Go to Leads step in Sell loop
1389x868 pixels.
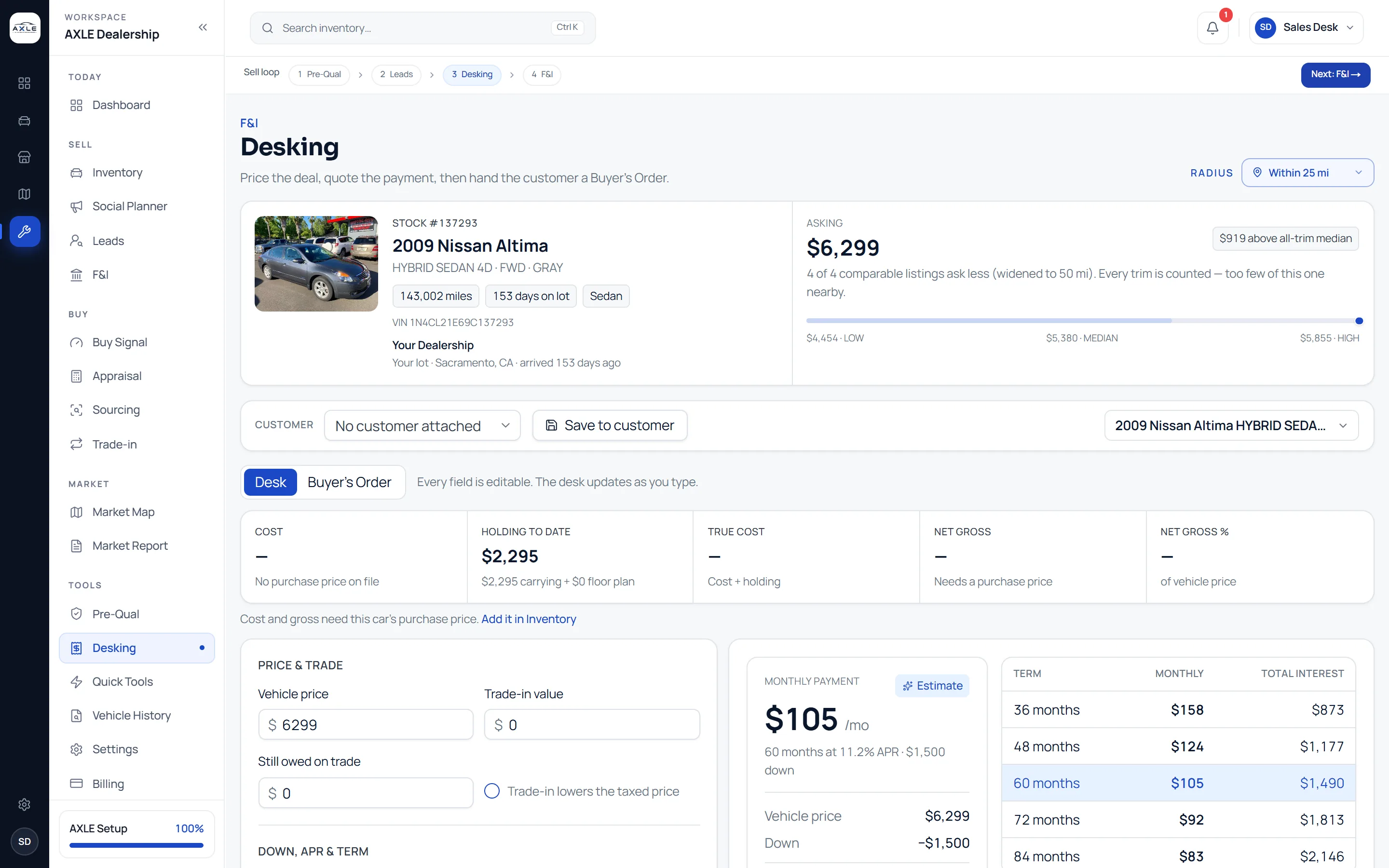(396, 75)
